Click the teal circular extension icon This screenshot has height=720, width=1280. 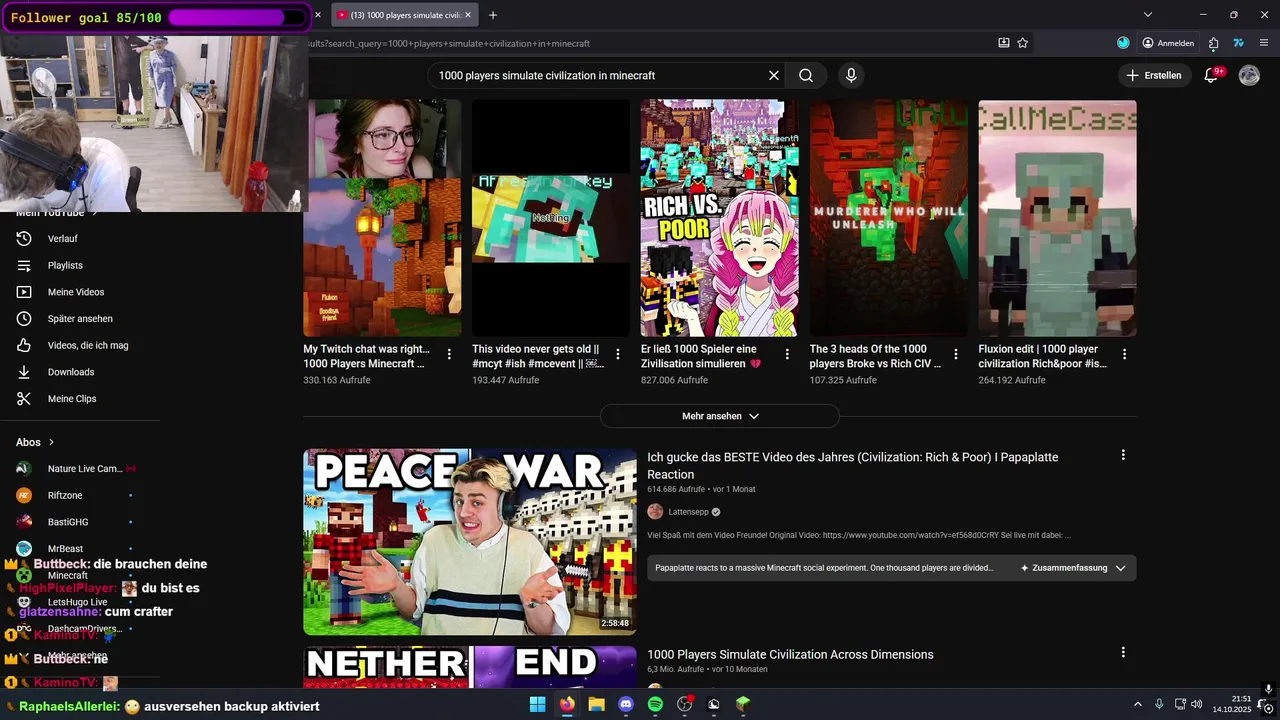point(1123,43)
